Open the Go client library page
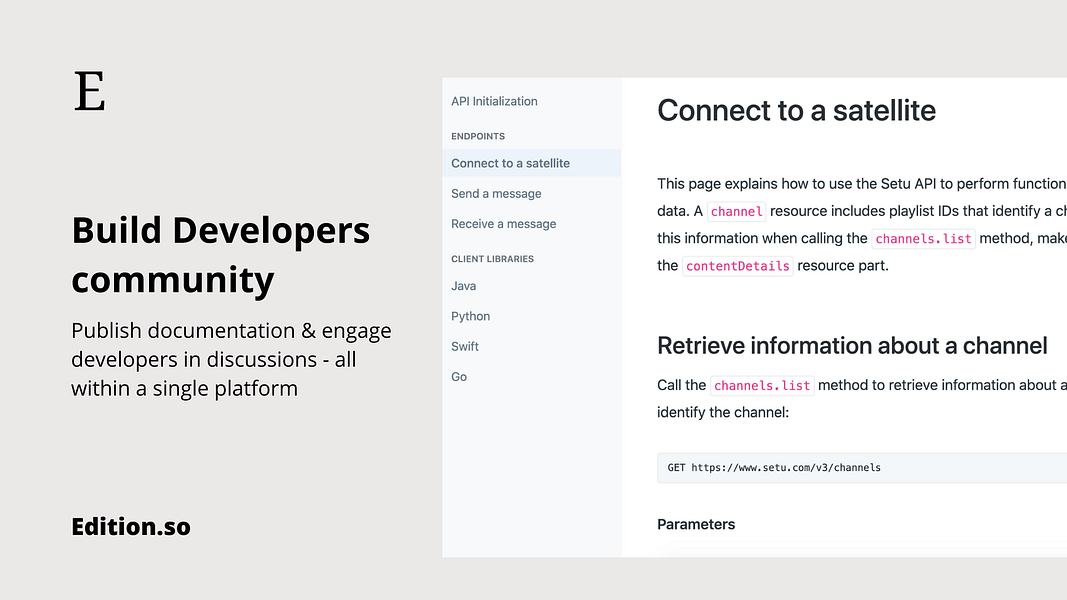The height and width of the screenshot is (600, 1067). [x=459, y=377]
